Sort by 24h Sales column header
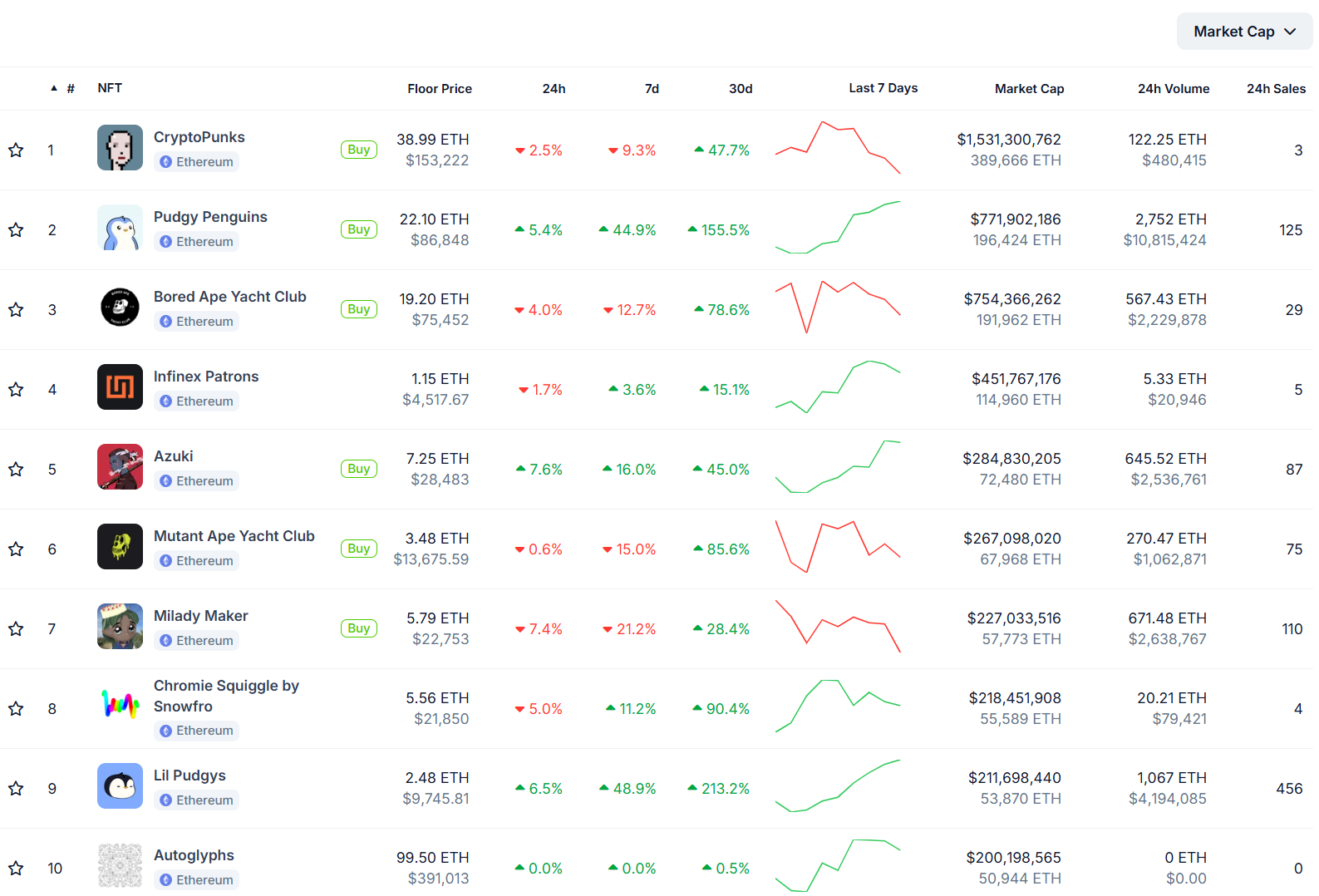This screenshot has width=1319, height=896. (x=1276, y=89)
